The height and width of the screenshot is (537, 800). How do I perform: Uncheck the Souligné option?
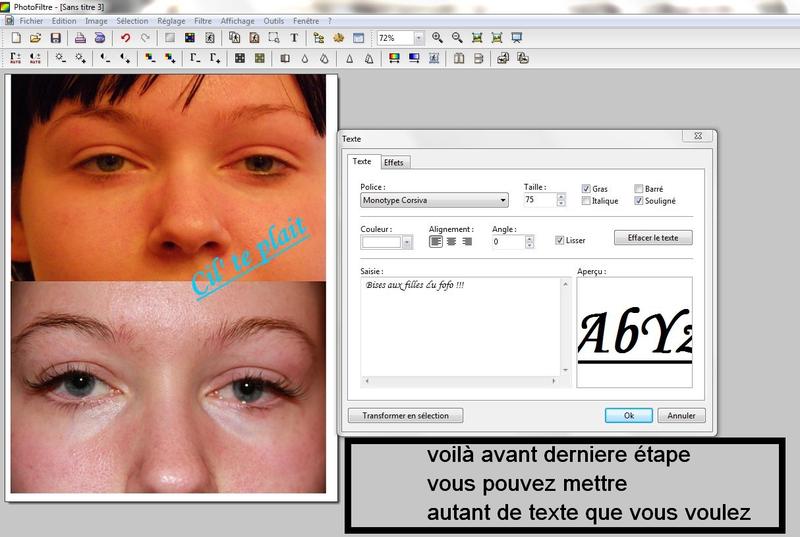pyautogui.click(x=639, y=201)
